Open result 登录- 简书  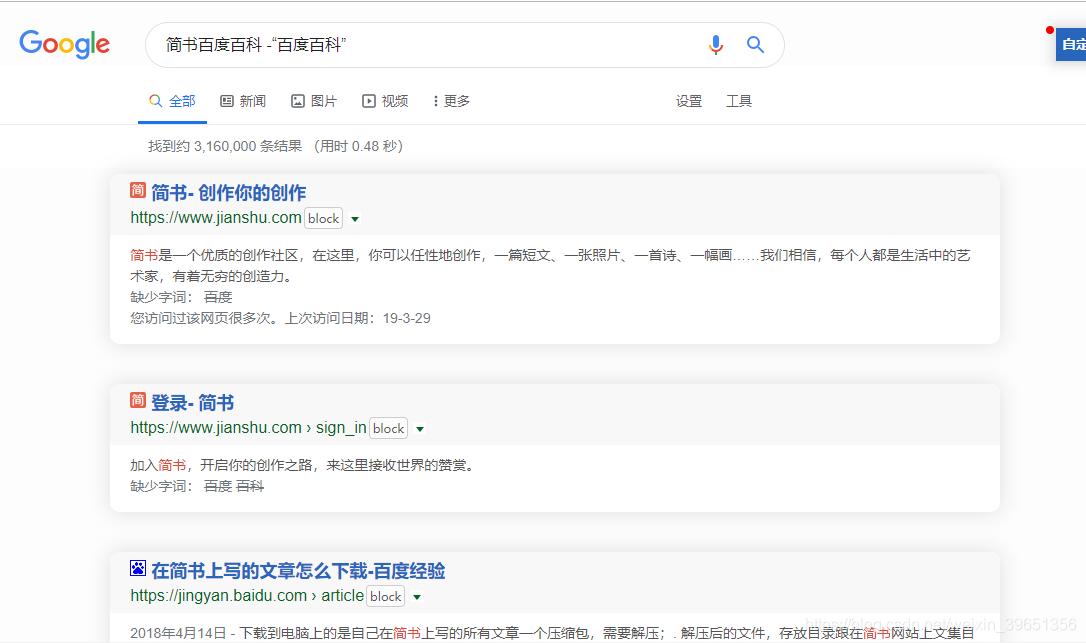[193, 403]
